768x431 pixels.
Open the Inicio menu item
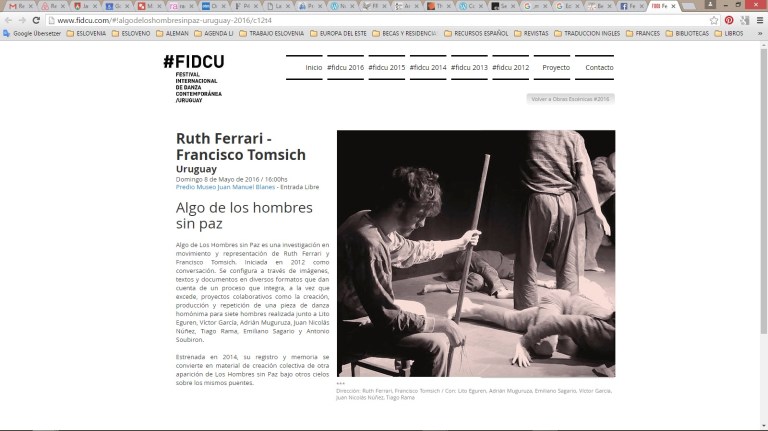(x=313, y=67)
